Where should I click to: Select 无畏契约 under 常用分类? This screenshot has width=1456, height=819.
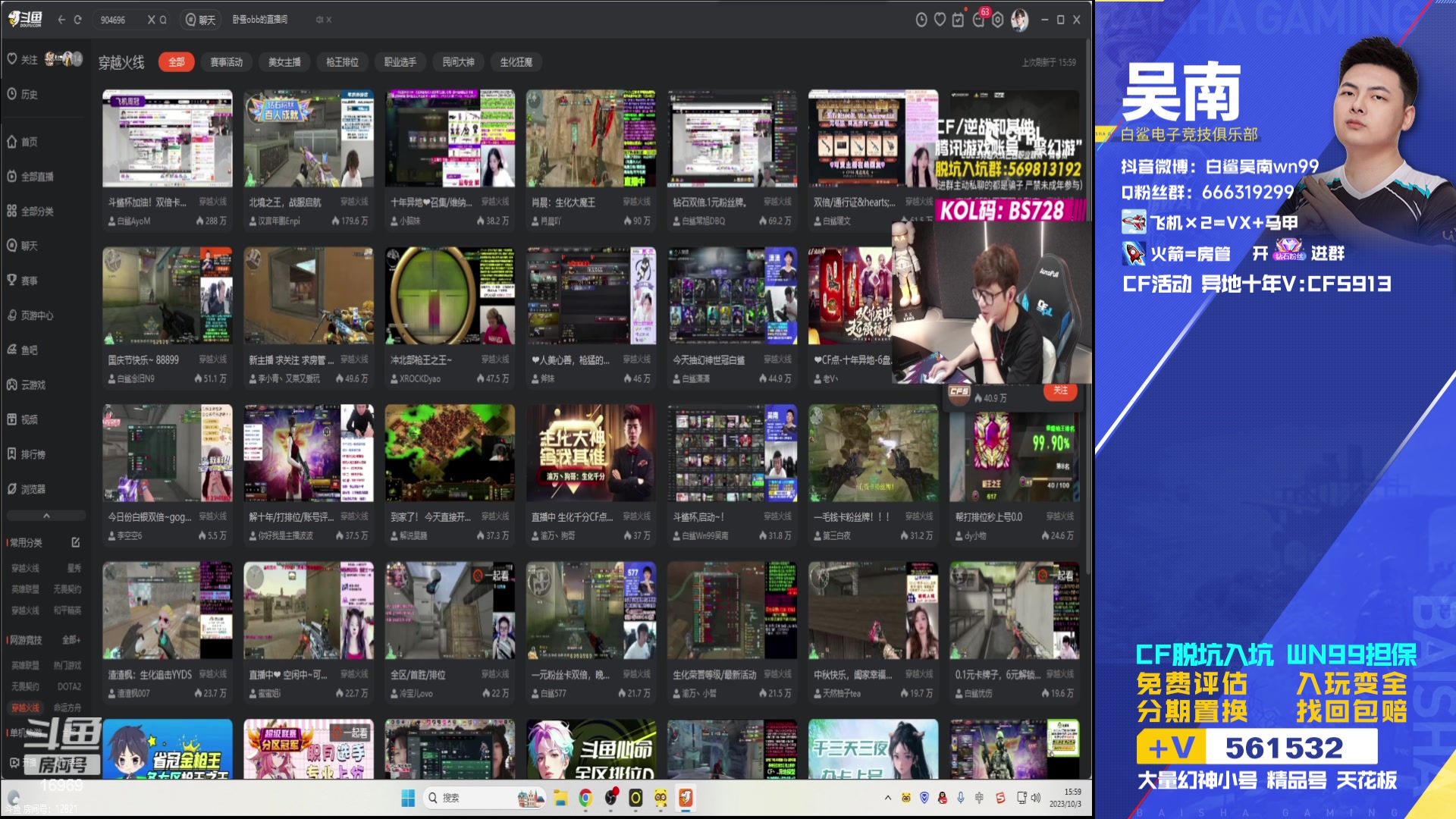tap(67, 589)
